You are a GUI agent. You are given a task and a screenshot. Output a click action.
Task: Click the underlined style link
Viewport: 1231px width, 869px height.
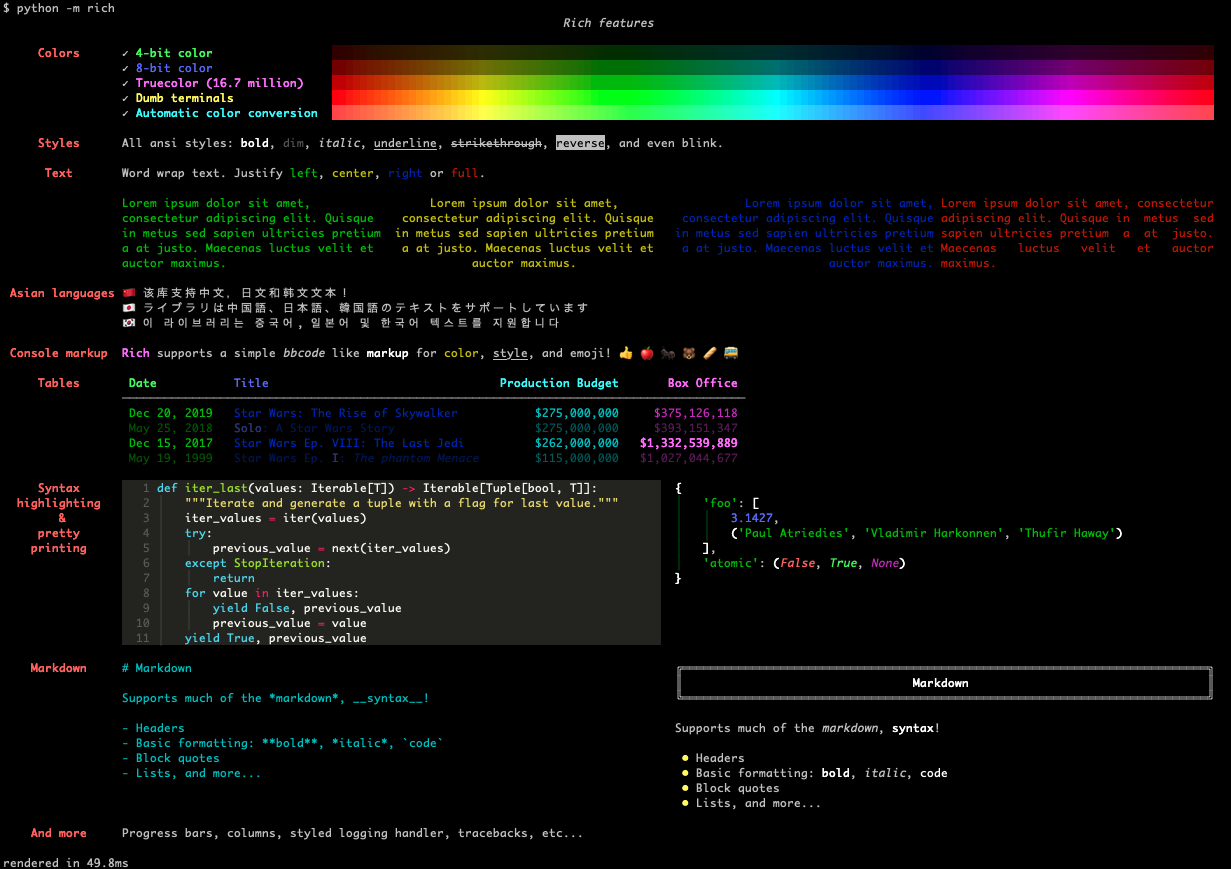[x=404, y=143]
